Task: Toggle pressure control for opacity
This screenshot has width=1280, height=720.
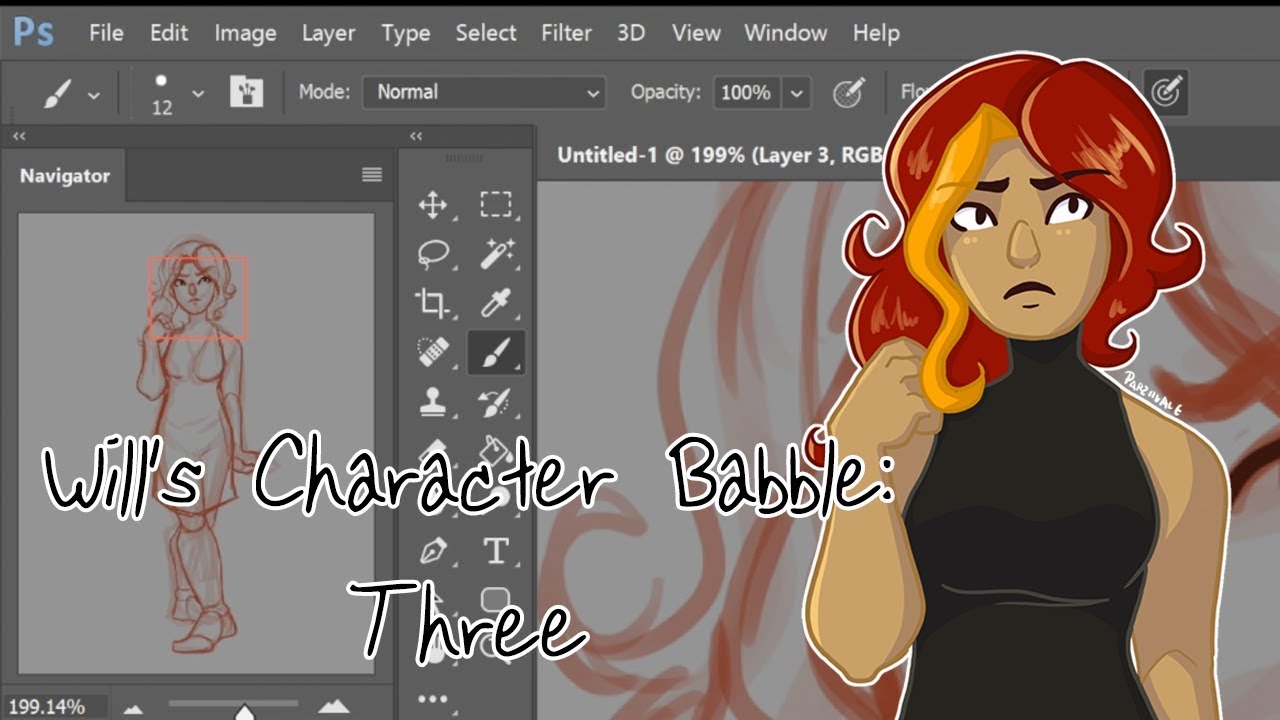Action: [849, 92]
